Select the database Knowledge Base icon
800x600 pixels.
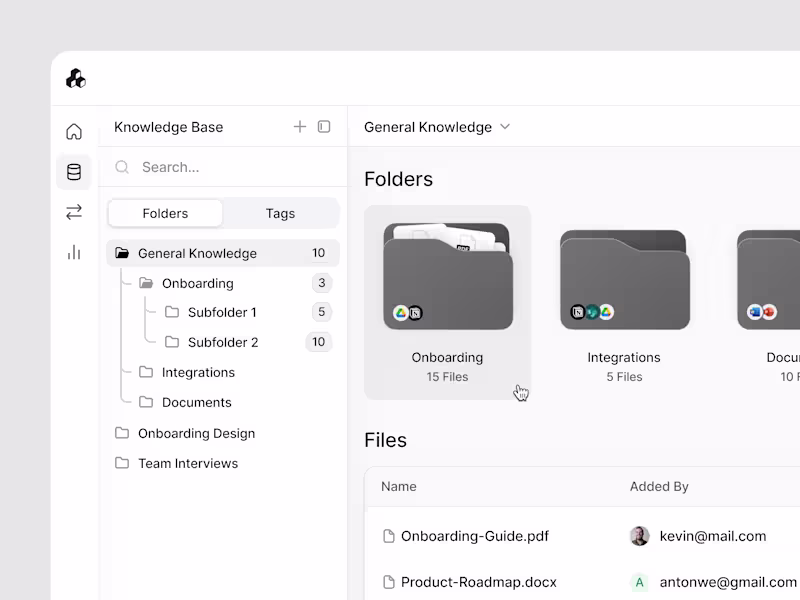(73, 171)
